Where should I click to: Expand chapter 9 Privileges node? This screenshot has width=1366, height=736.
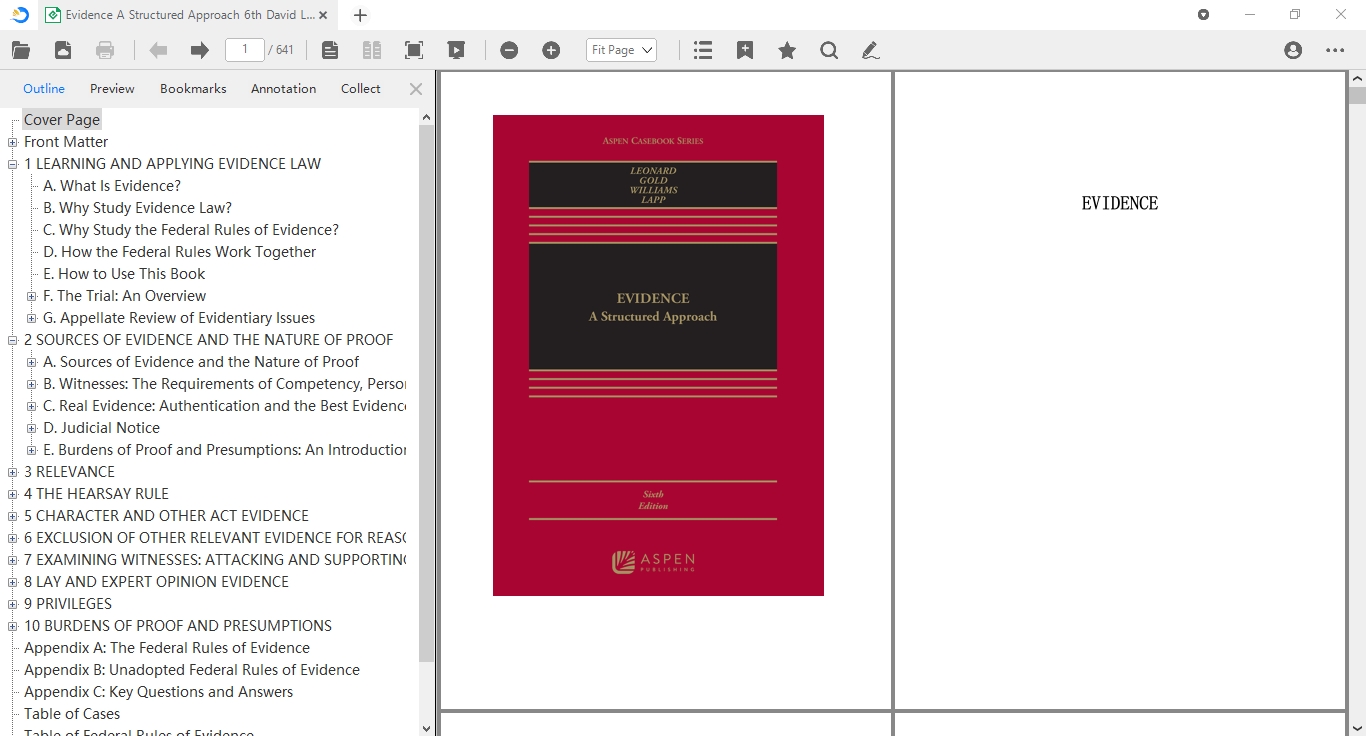[x=13, y=604]
